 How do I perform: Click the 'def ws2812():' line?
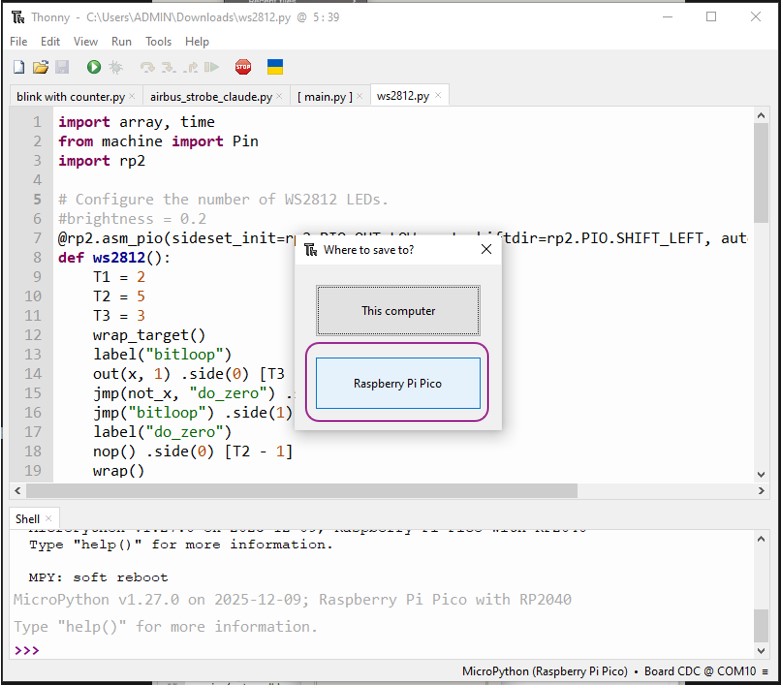114,258
